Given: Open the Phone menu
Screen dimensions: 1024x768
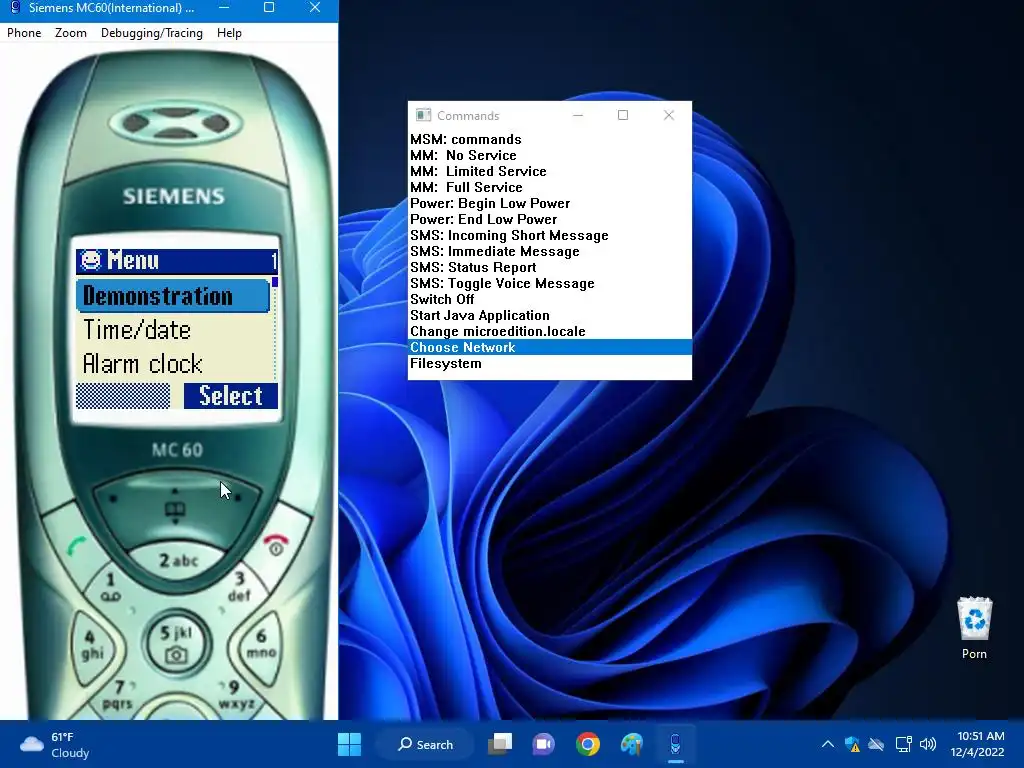Looking at the screenshot, I should [x=24, y=33].
